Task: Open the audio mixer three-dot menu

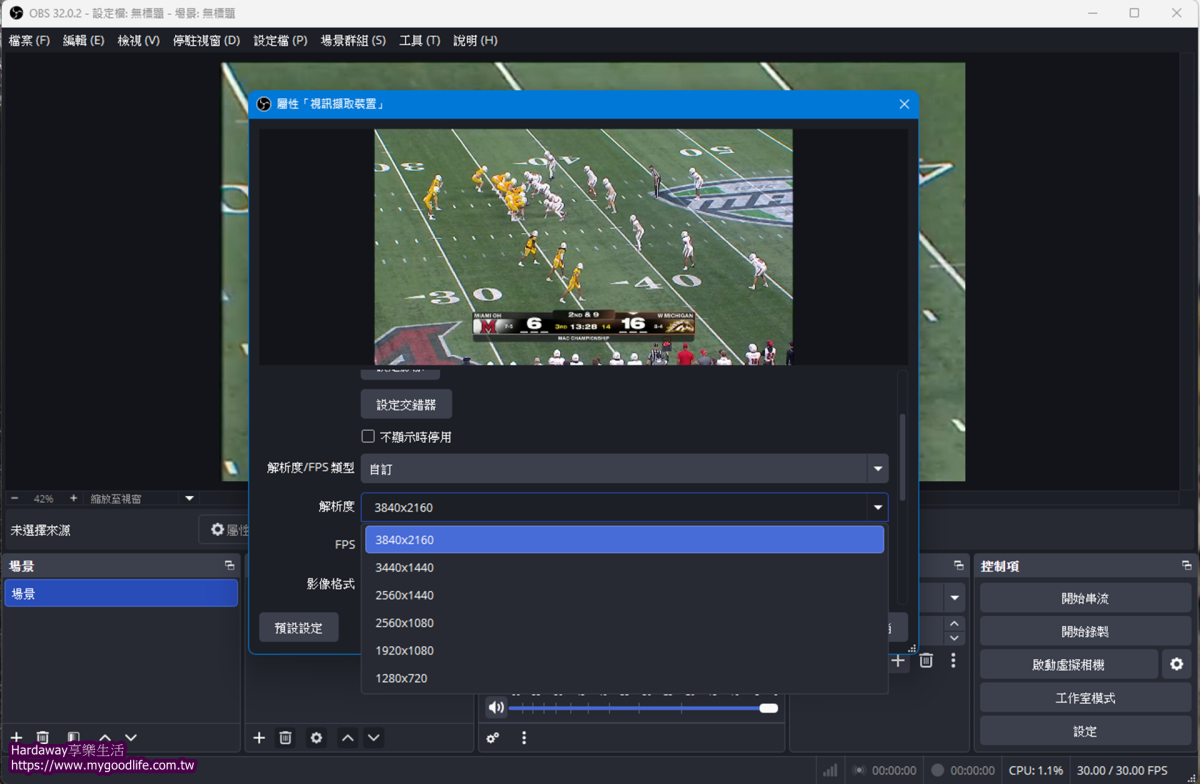Action: (523, 738)
